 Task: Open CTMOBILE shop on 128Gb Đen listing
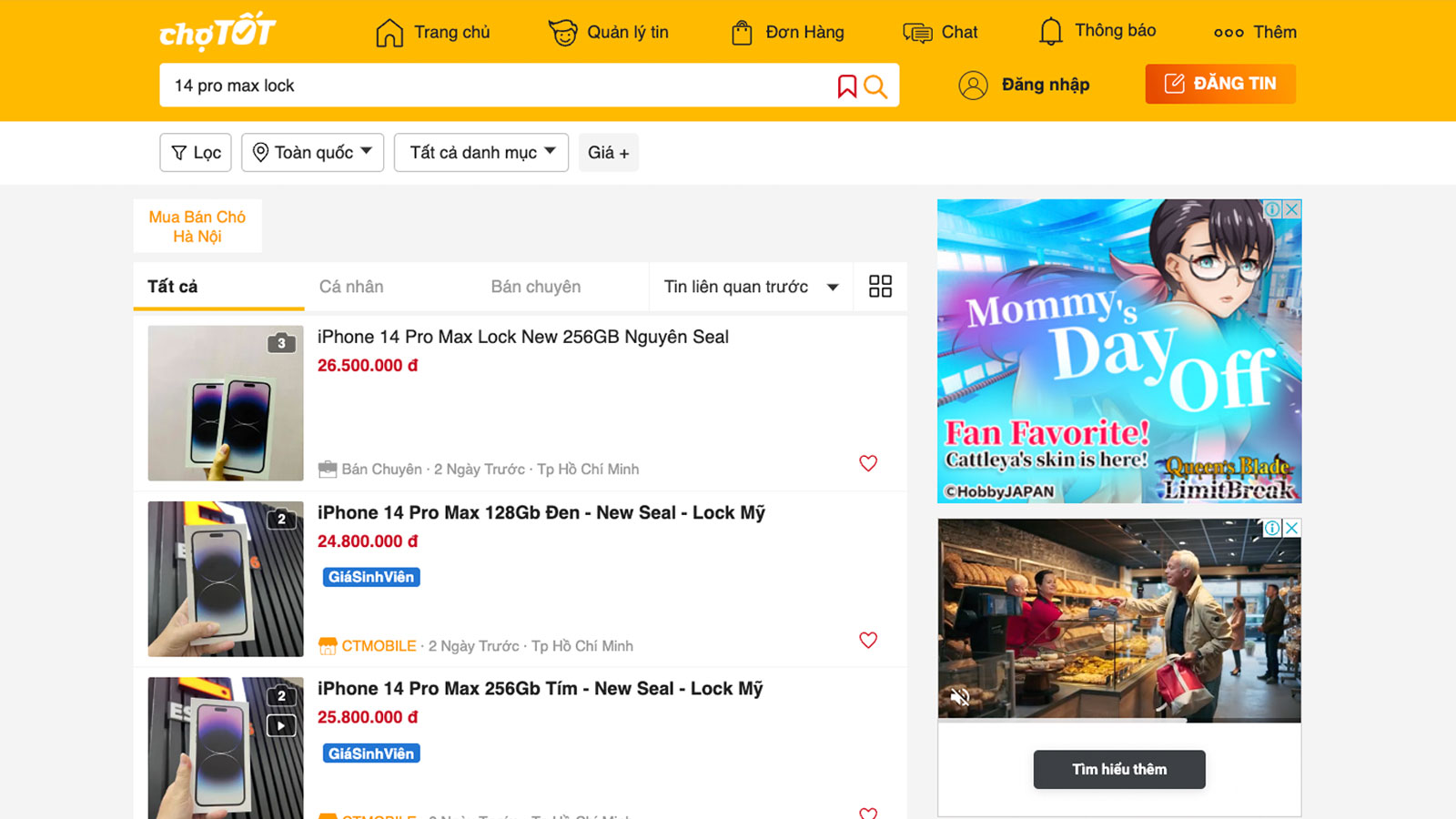point(368,646)
